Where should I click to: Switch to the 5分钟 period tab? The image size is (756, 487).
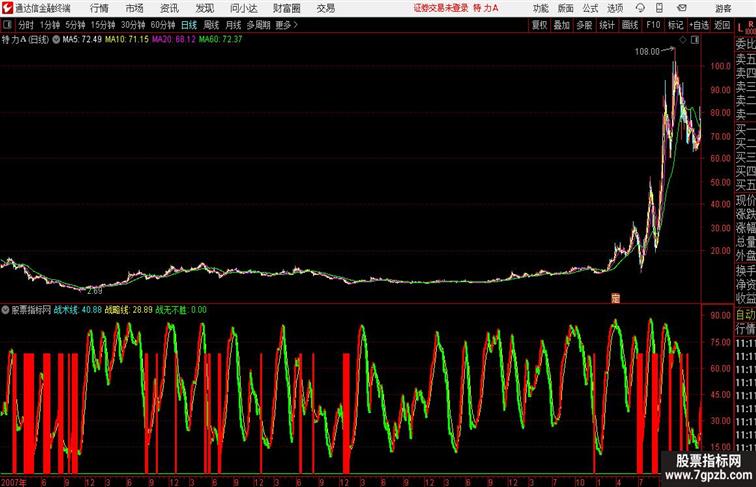point(75,25)
